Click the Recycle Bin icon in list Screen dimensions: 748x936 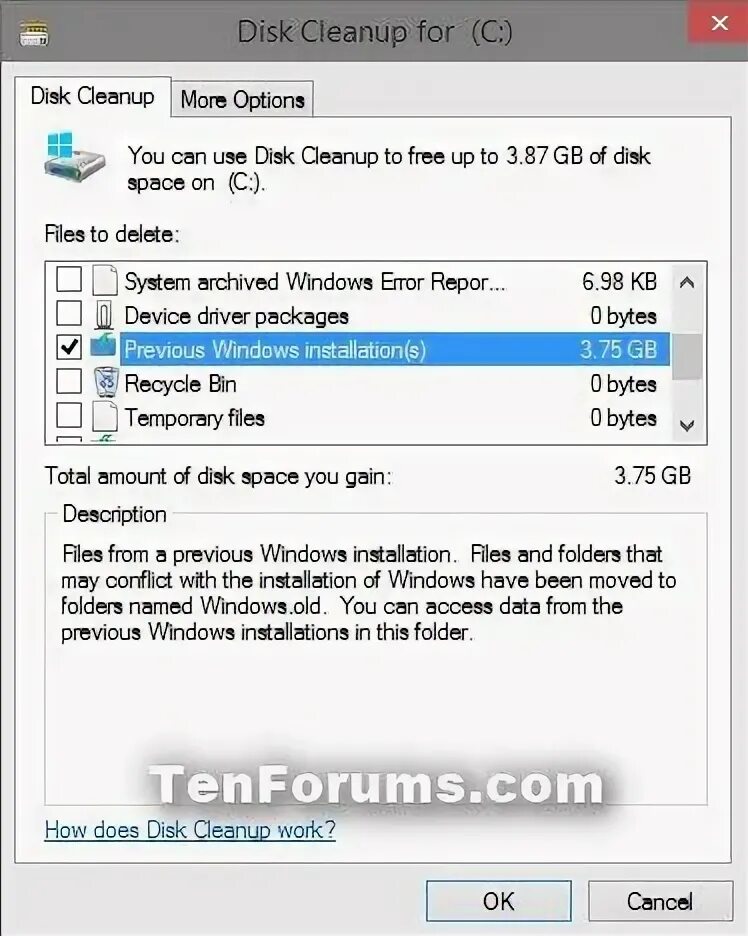106,383
